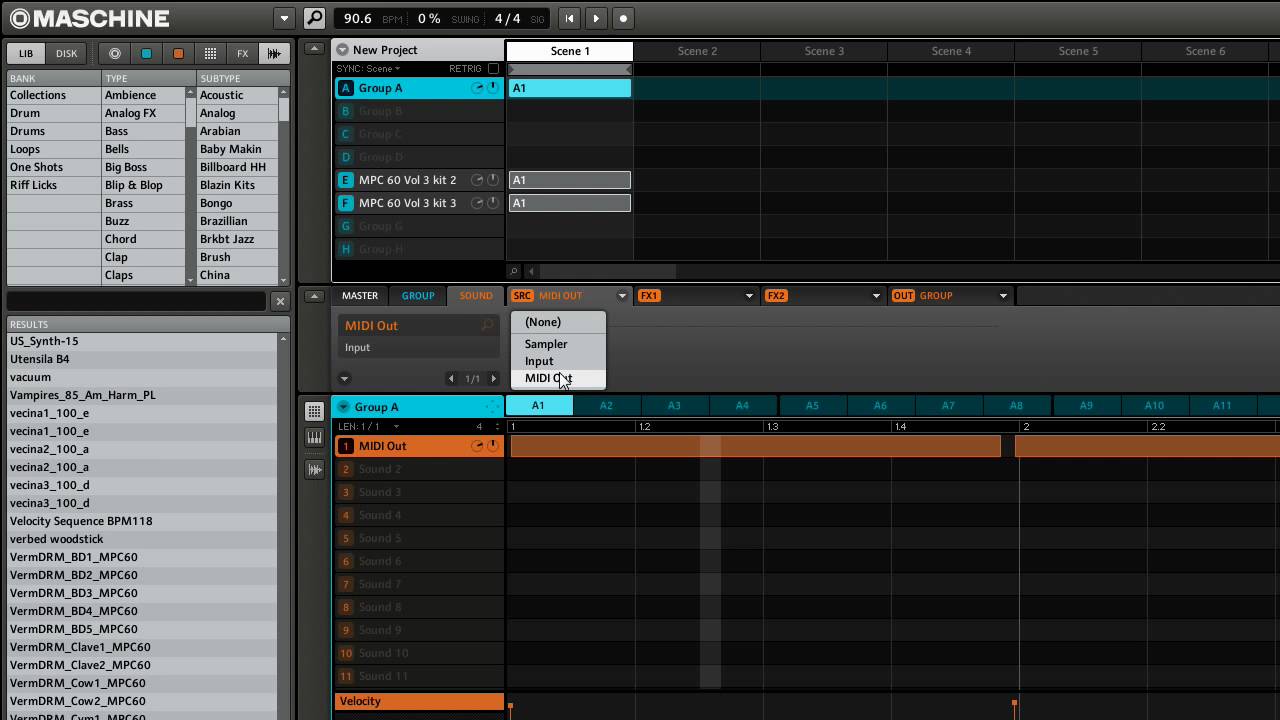Select the orange sound filter icon
Image resolution: width=1280 pixels, height=720 pixels.
(178, 53)
